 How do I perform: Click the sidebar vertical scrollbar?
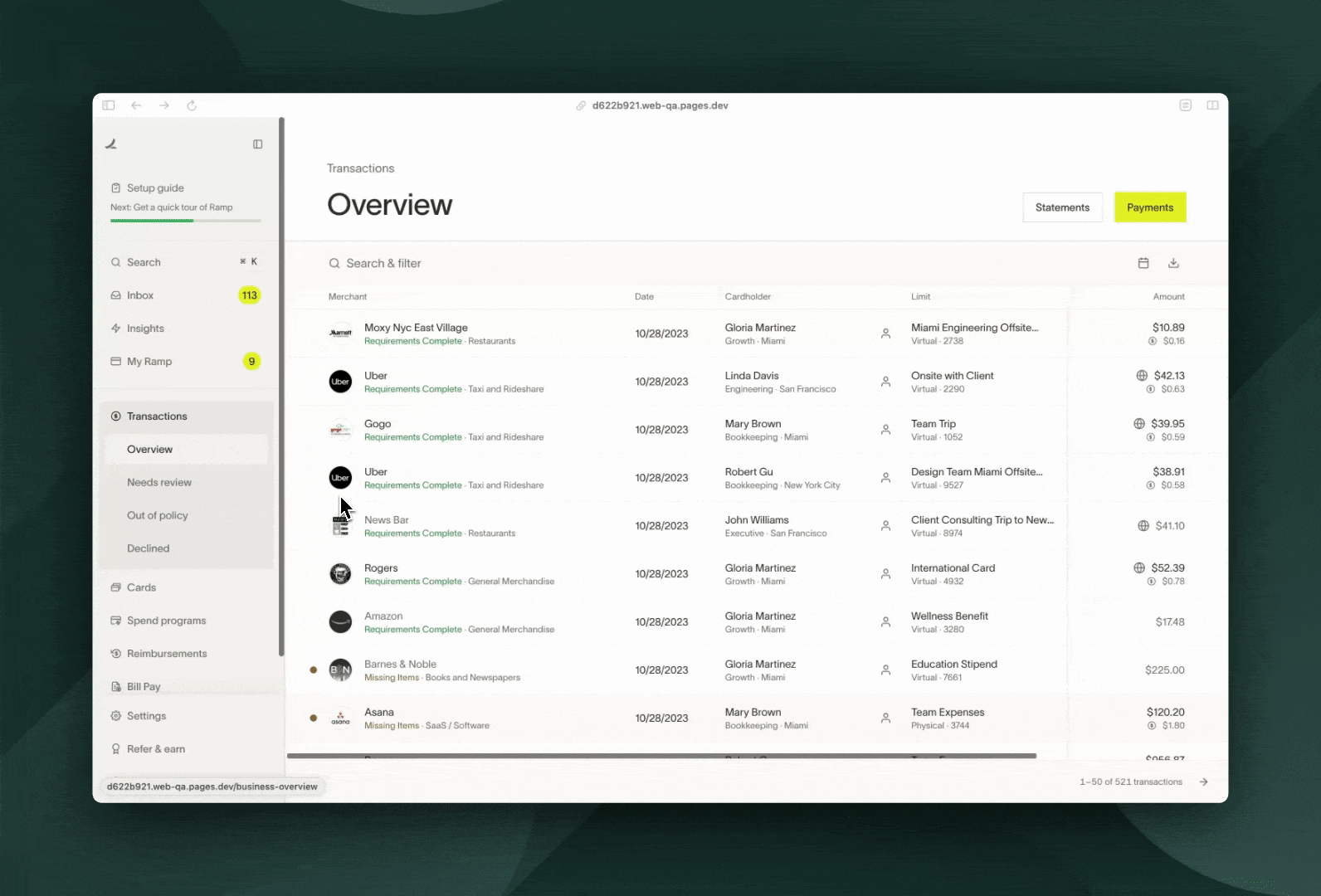281,387
